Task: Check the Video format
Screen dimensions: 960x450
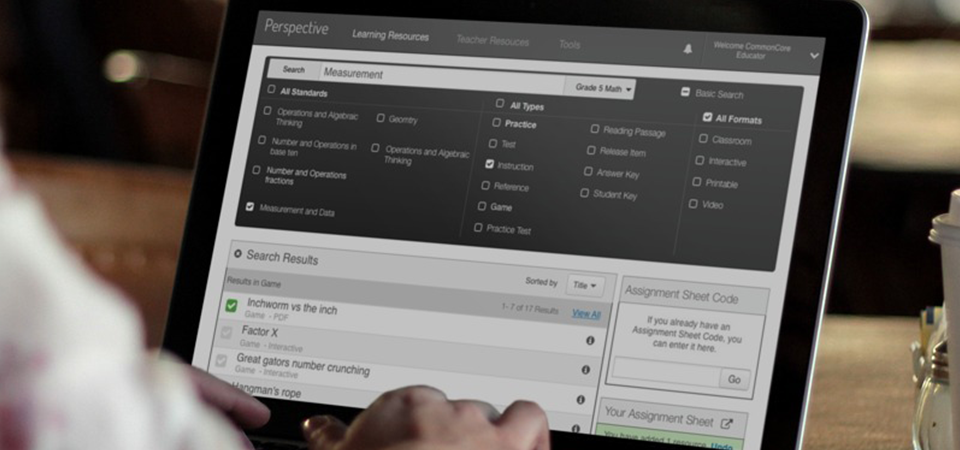Action: (x=693, y=203)
